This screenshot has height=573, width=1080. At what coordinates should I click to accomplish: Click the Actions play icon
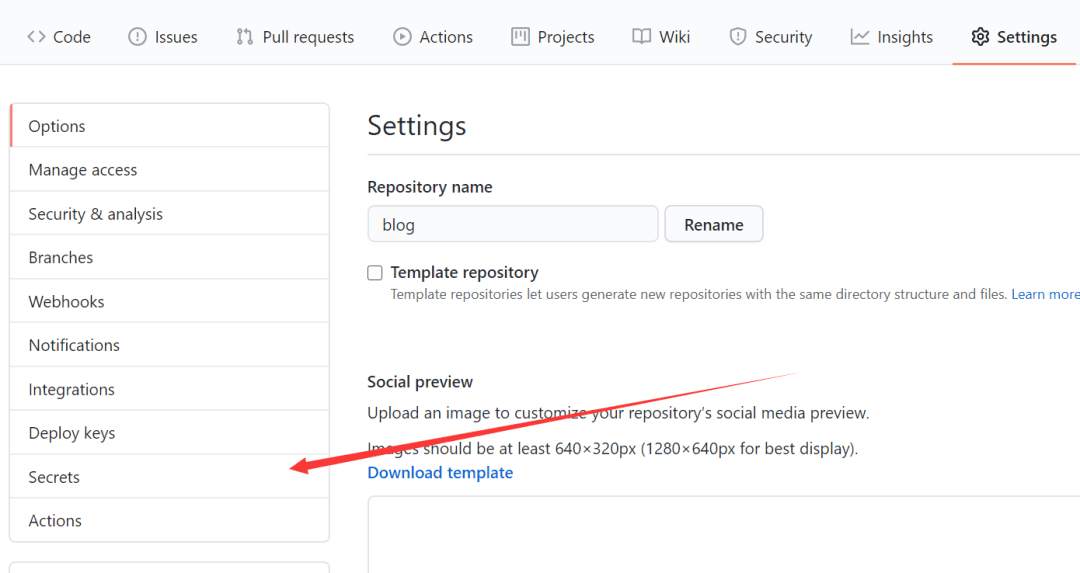pyautogui.click(x=402, y=37)
